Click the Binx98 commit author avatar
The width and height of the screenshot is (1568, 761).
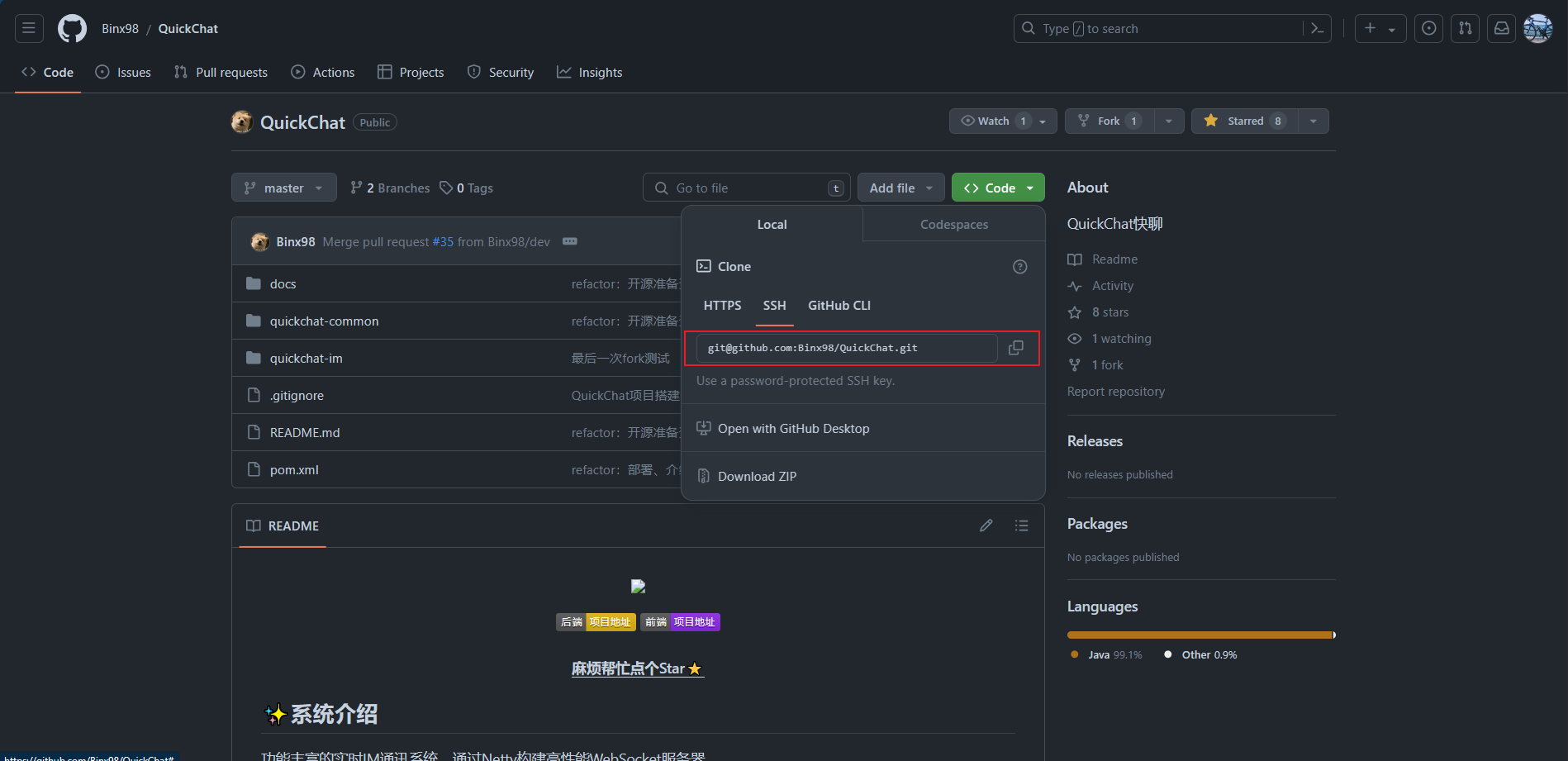(259, 241)
